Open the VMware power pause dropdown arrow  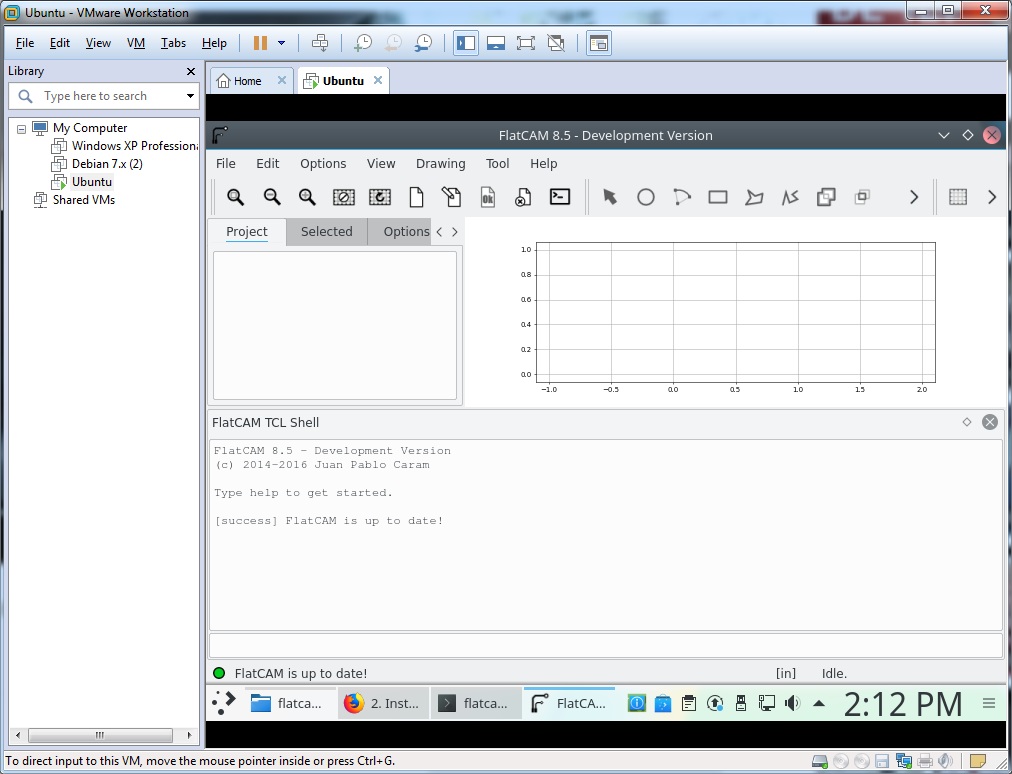pos(281,43)
